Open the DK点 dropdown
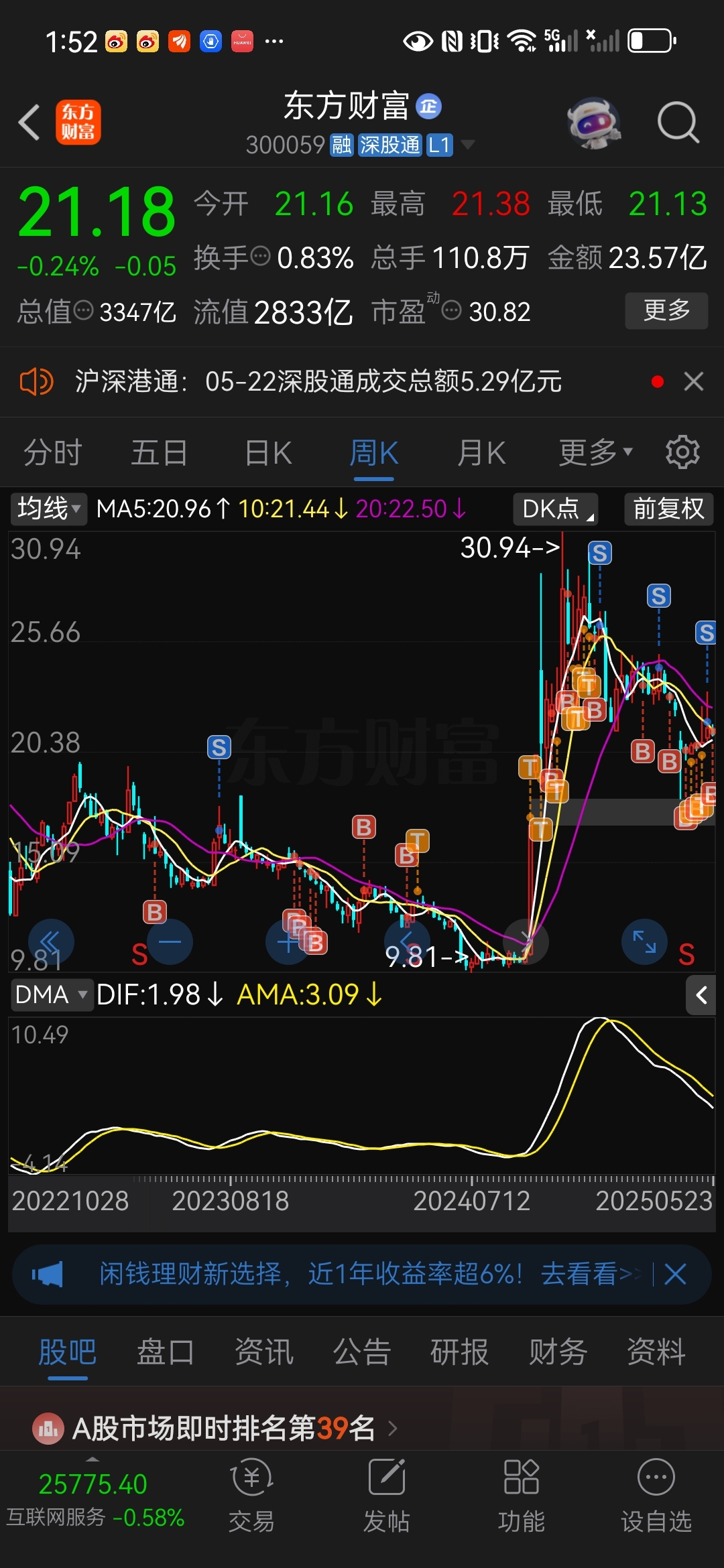Screen dimensions: 724x1568 (x=555, y=509)
